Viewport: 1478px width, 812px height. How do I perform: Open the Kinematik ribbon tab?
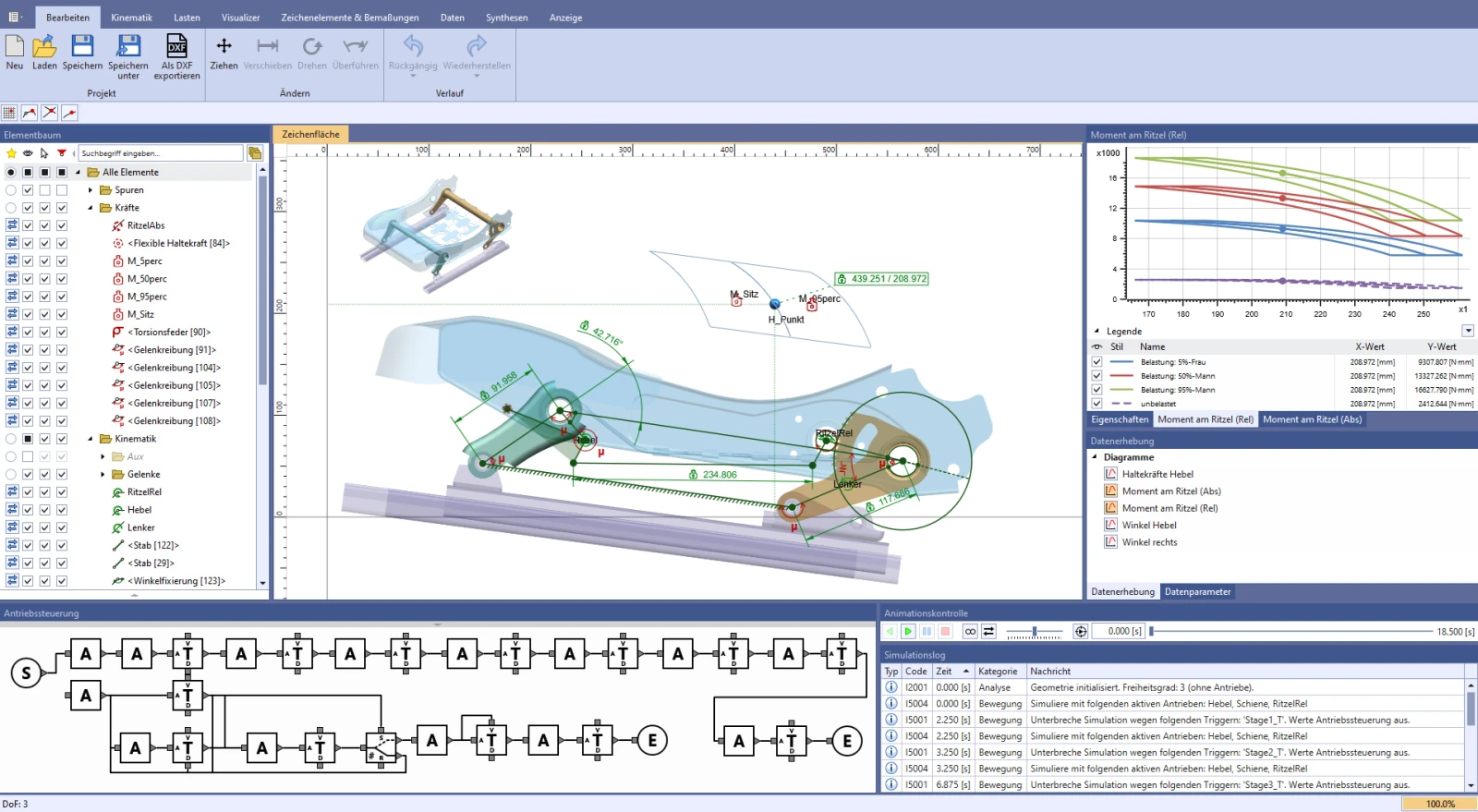[131, 18]
